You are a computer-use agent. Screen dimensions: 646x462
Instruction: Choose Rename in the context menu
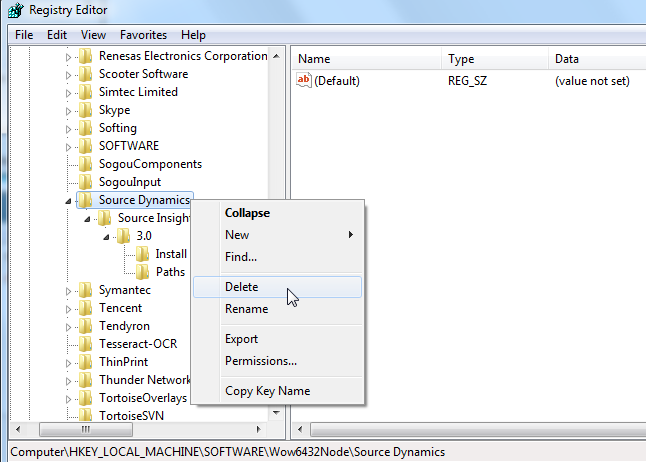coord(277,309)
